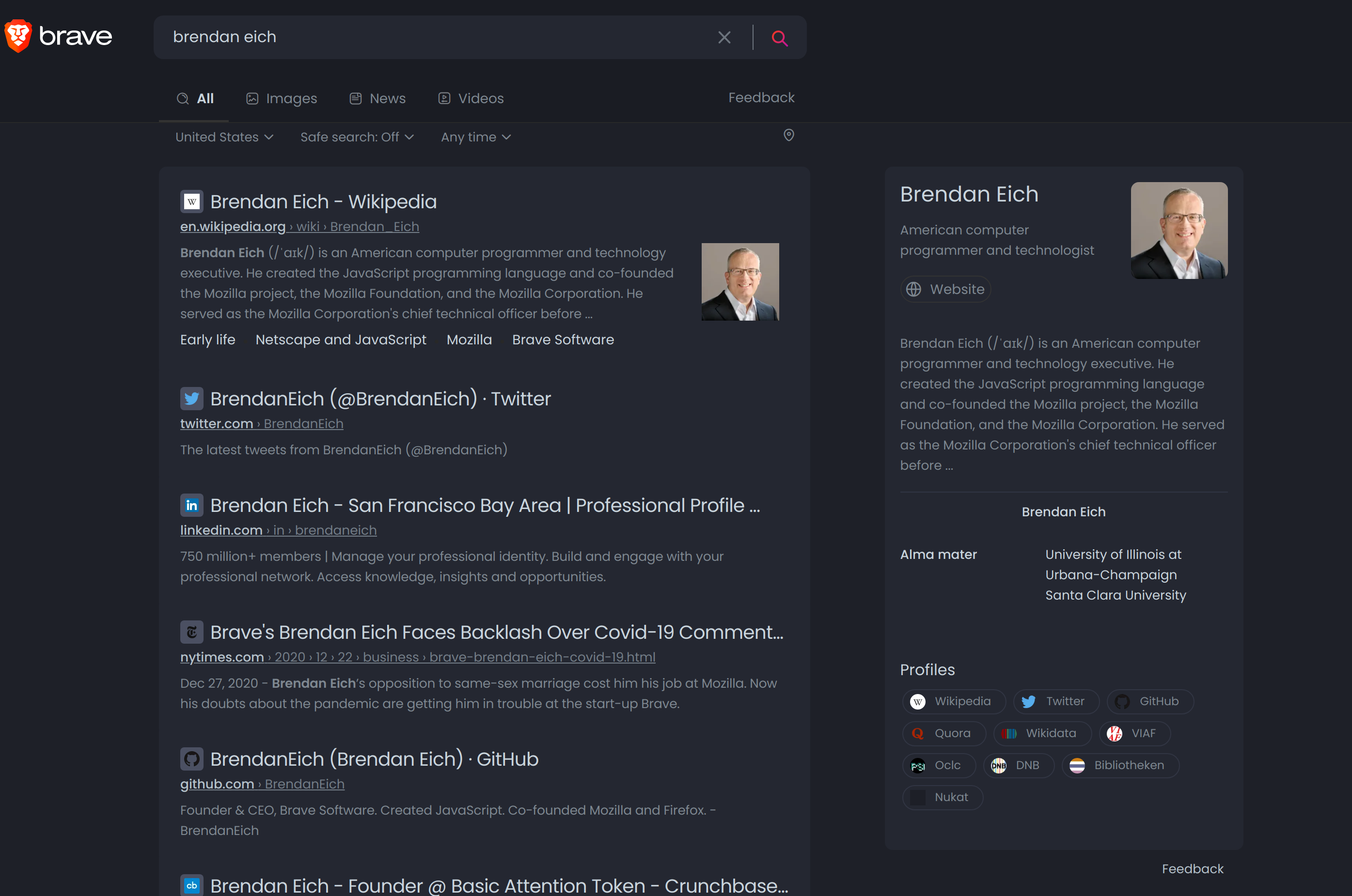Open the DNB profile chip
1352x896 pixels.
tap(1019, 766)
